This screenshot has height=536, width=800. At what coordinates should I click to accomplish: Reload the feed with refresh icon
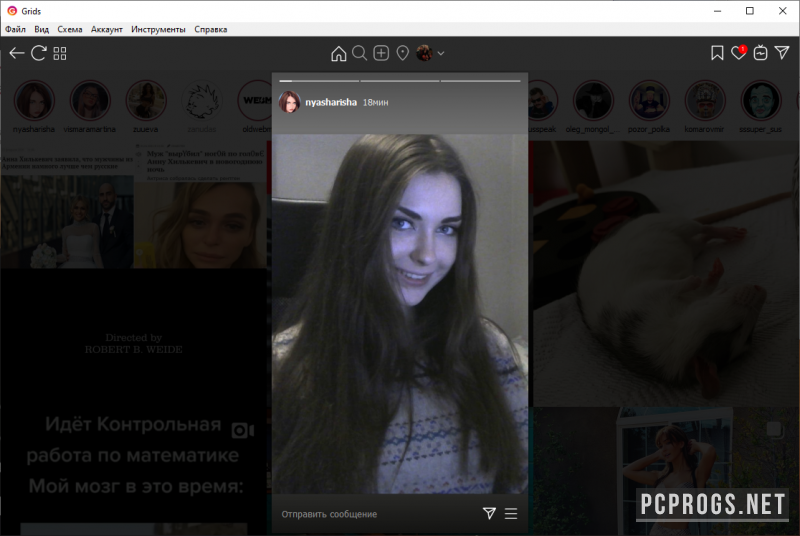coord(39,53)
